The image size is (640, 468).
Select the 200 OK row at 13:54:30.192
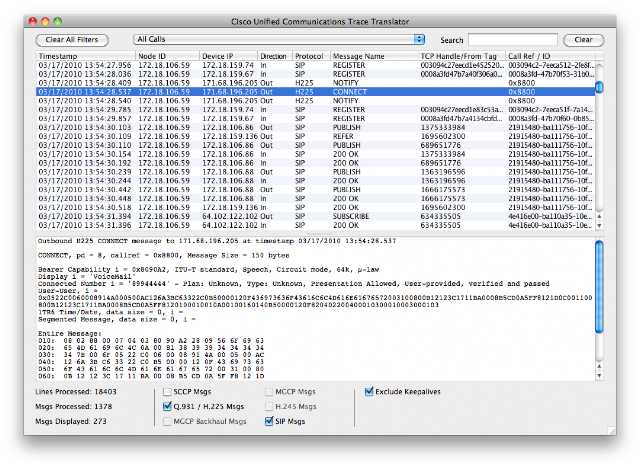[x=316, y=163]
